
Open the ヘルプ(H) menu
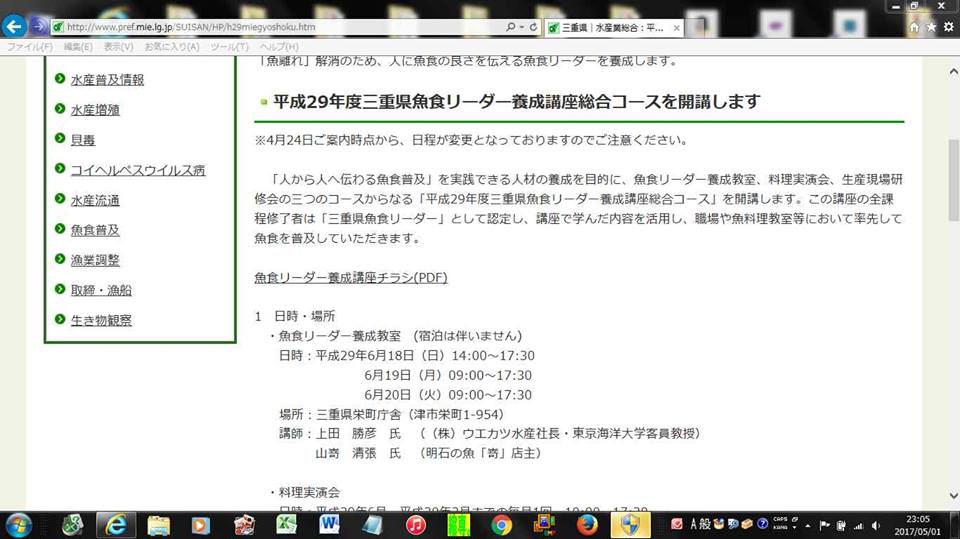tap(279, 47)
